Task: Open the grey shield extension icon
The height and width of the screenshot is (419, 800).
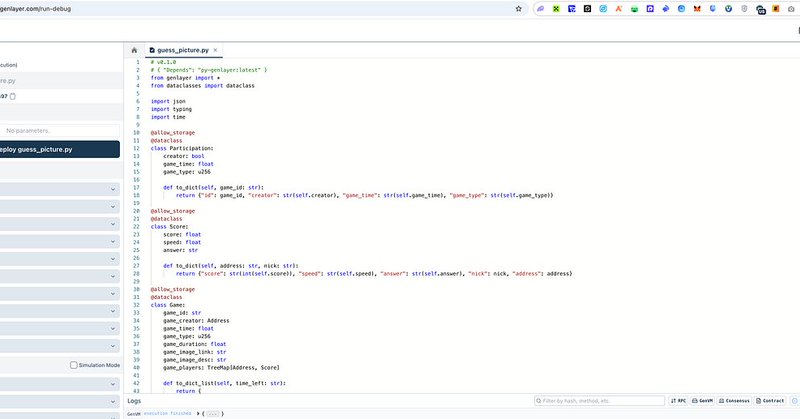Action: pos(744,9)
